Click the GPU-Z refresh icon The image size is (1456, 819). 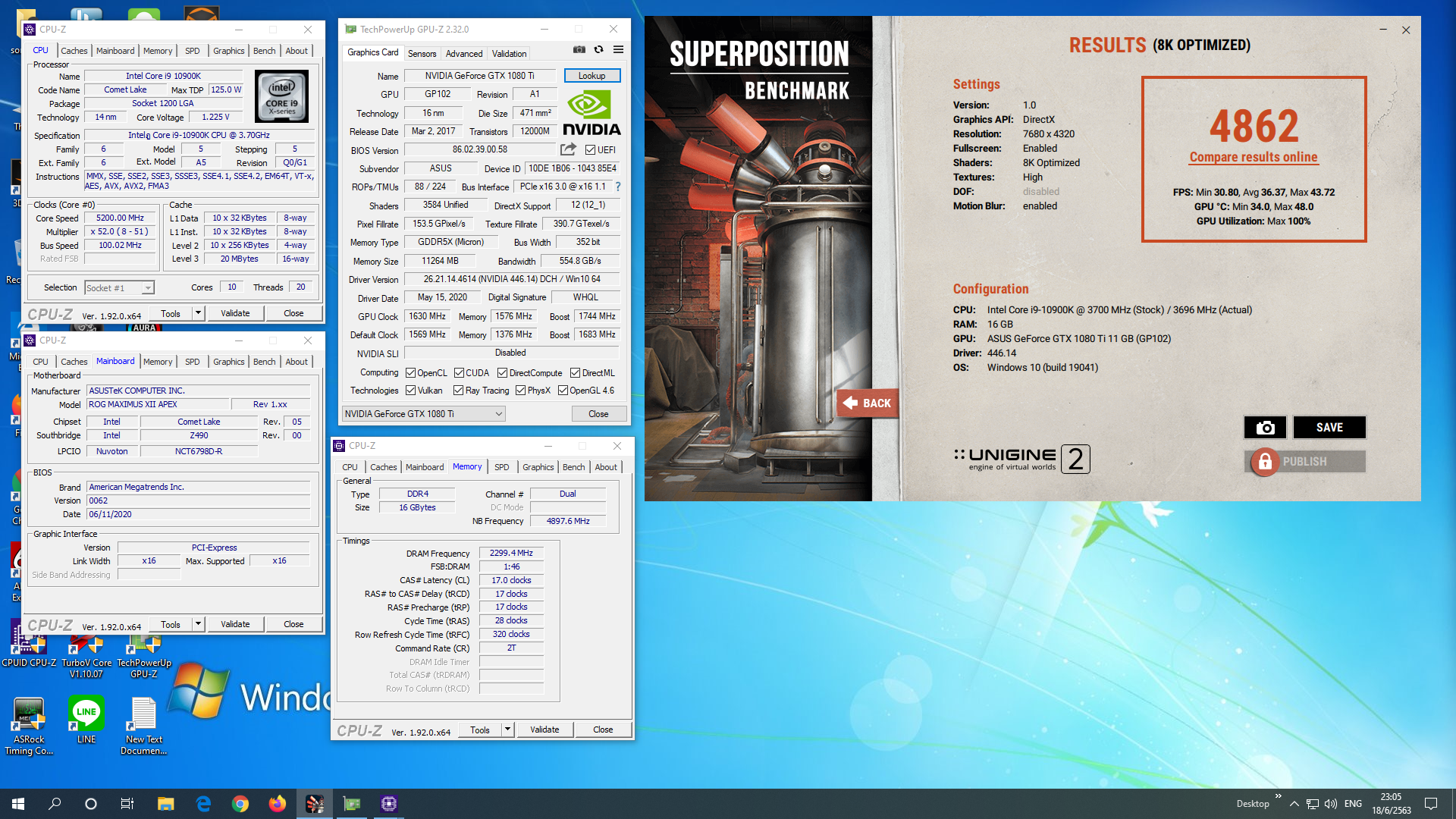click(x=599, y=49)
